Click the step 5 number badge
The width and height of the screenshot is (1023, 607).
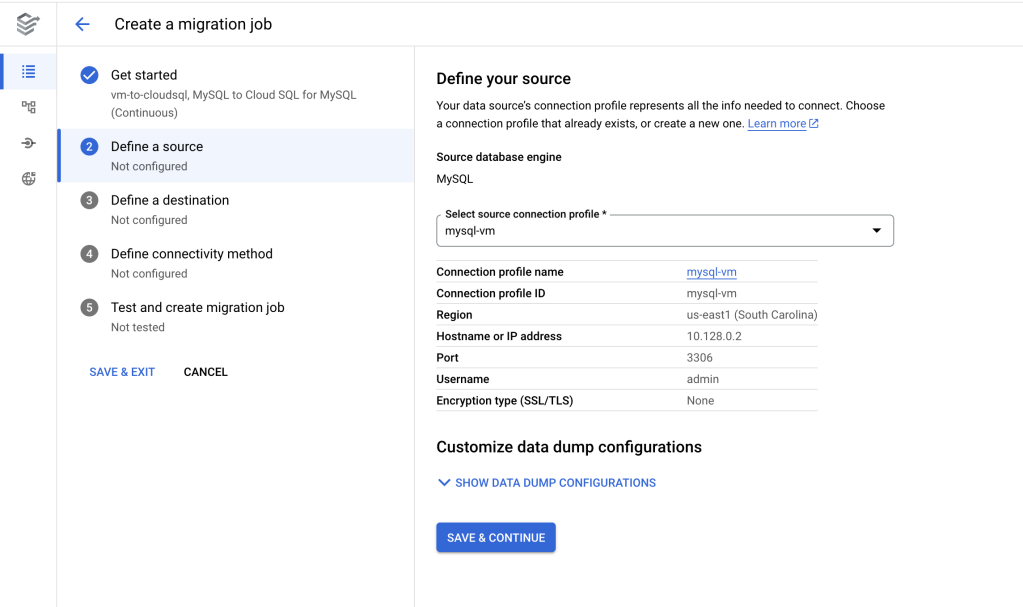[89, 307]
